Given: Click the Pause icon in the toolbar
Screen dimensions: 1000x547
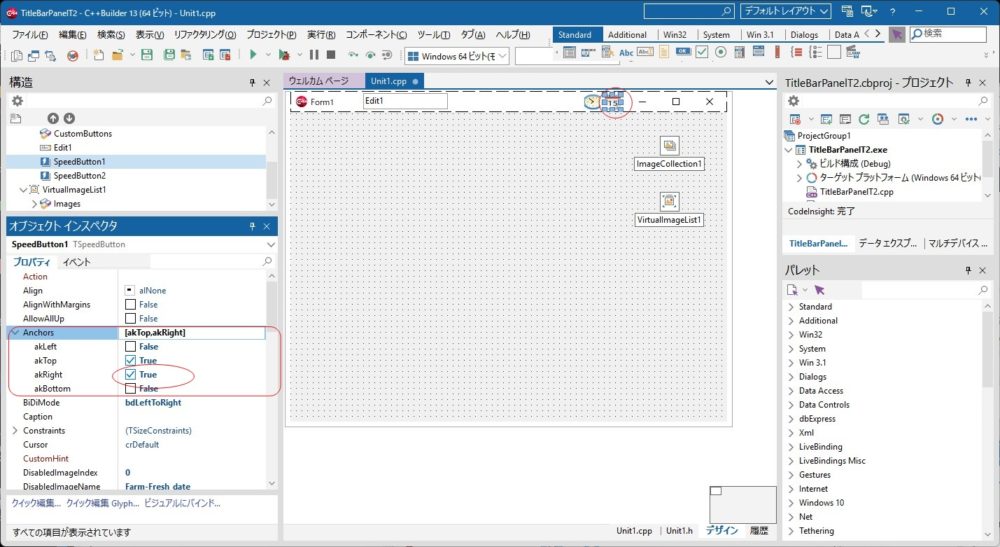Looking at the screenshot, I should click(x=315, y=55).
